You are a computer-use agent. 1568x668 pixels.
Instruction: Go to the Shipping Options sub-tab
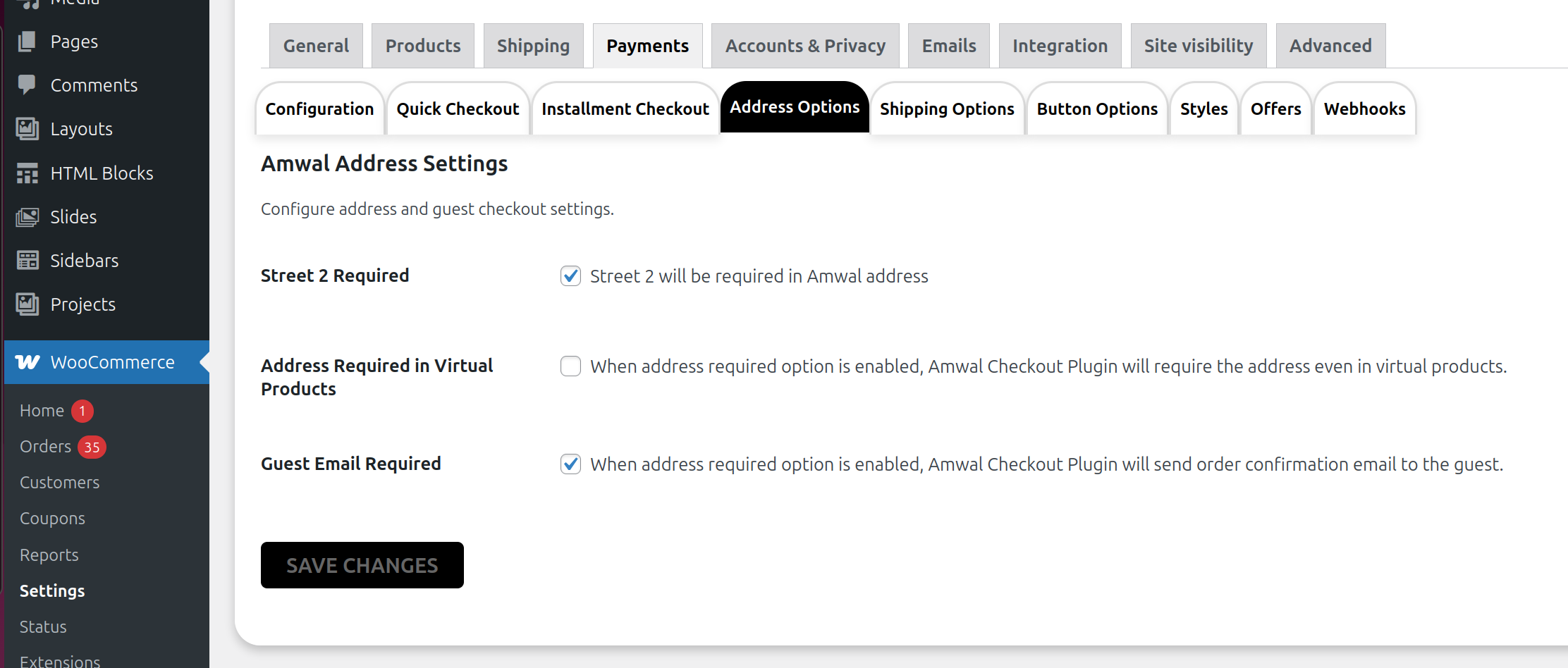947,109
